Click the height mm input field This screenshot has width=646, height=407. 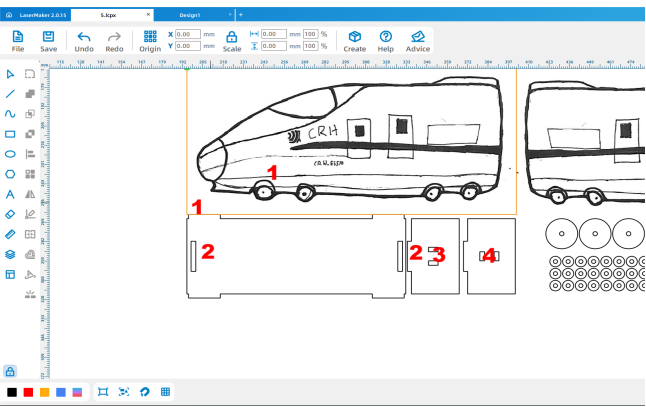pos(274,46)
